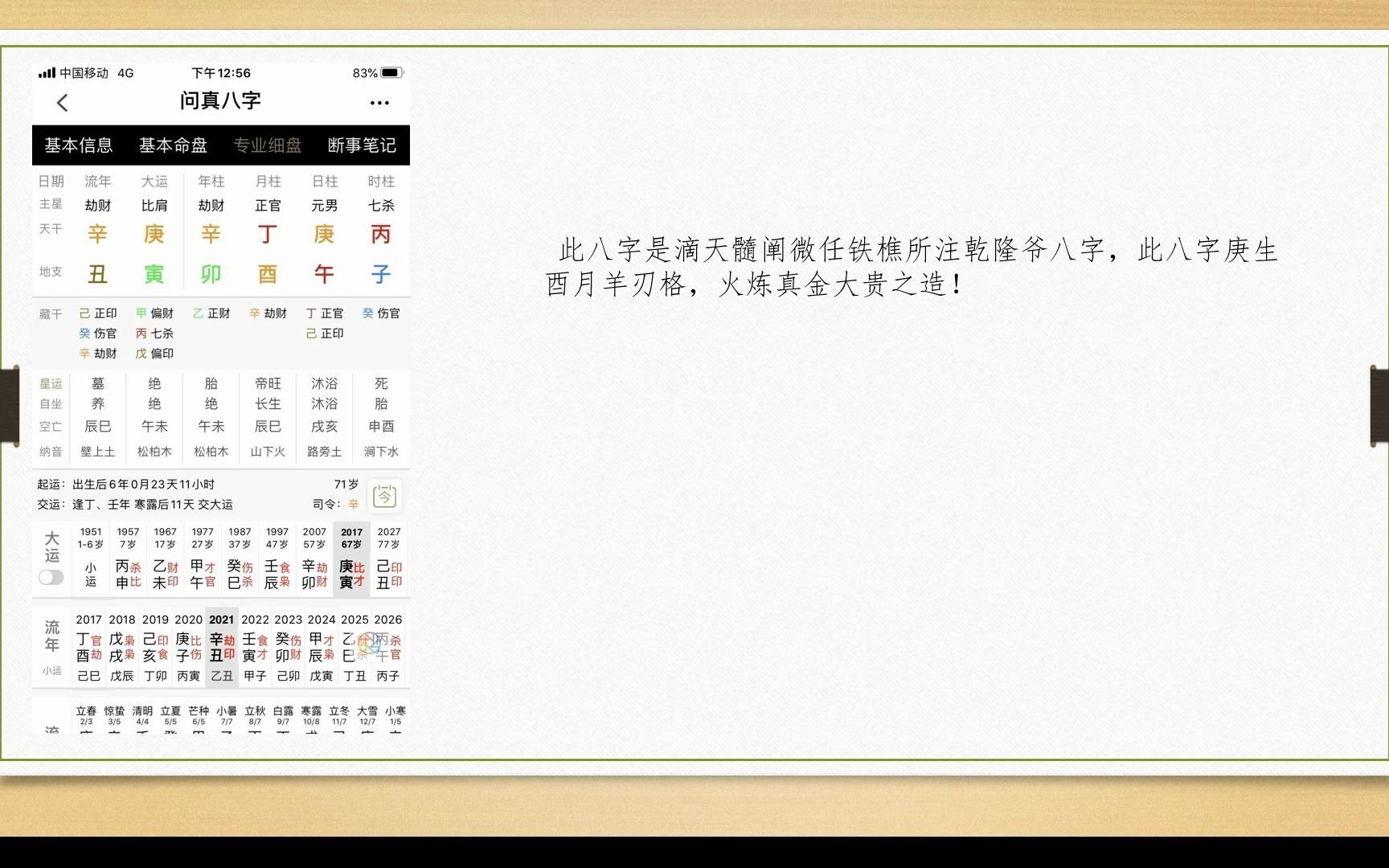The image size is (1389, 868).
Task: Select 2027 己丑 大运 column
Action: 389,559
